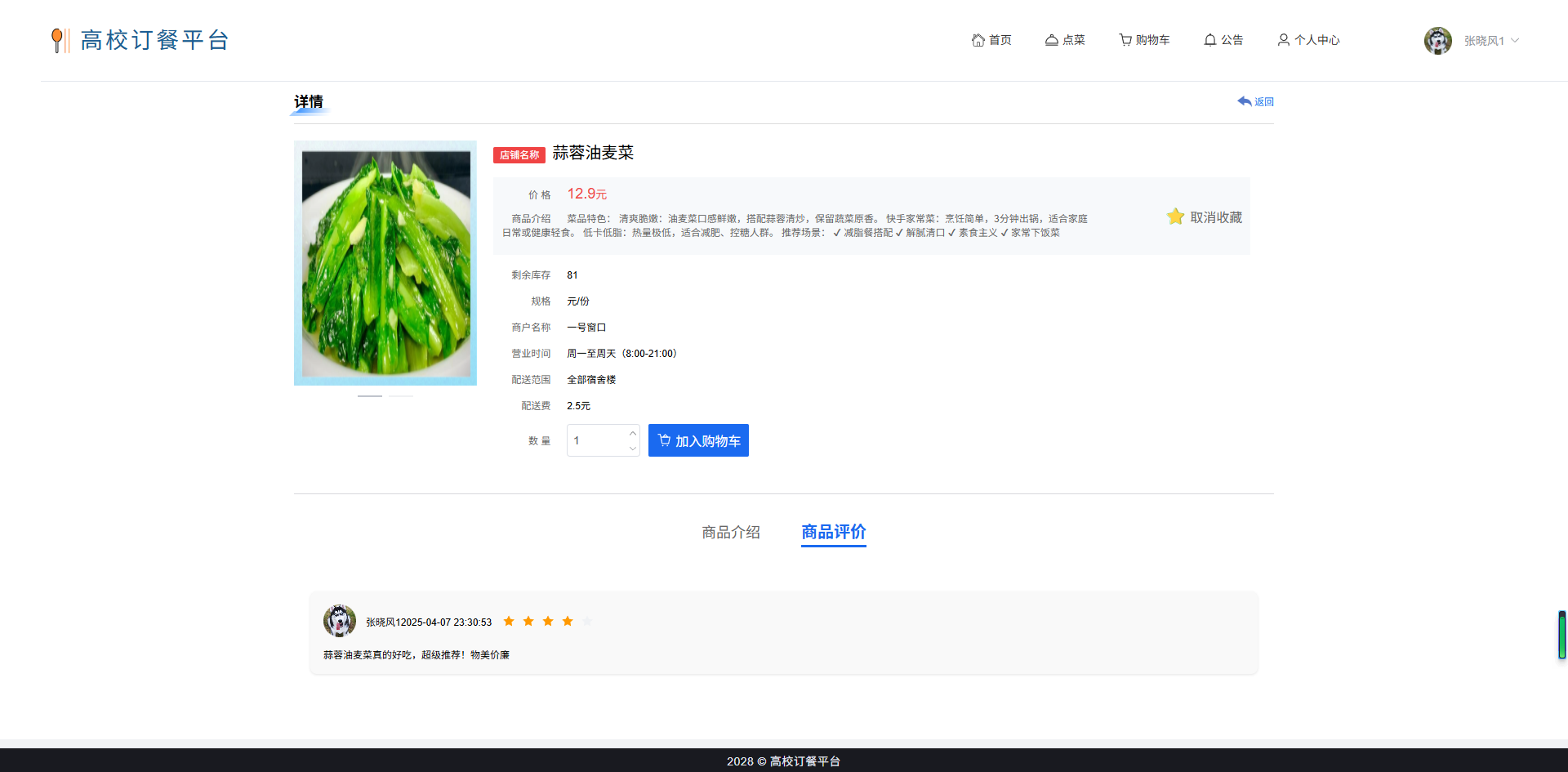Image resolution: width=1568 pixels, height=772 pixels.
Task: Click the 蒜蓉油麦菜 product image
Action: click(x=385, y=262)
